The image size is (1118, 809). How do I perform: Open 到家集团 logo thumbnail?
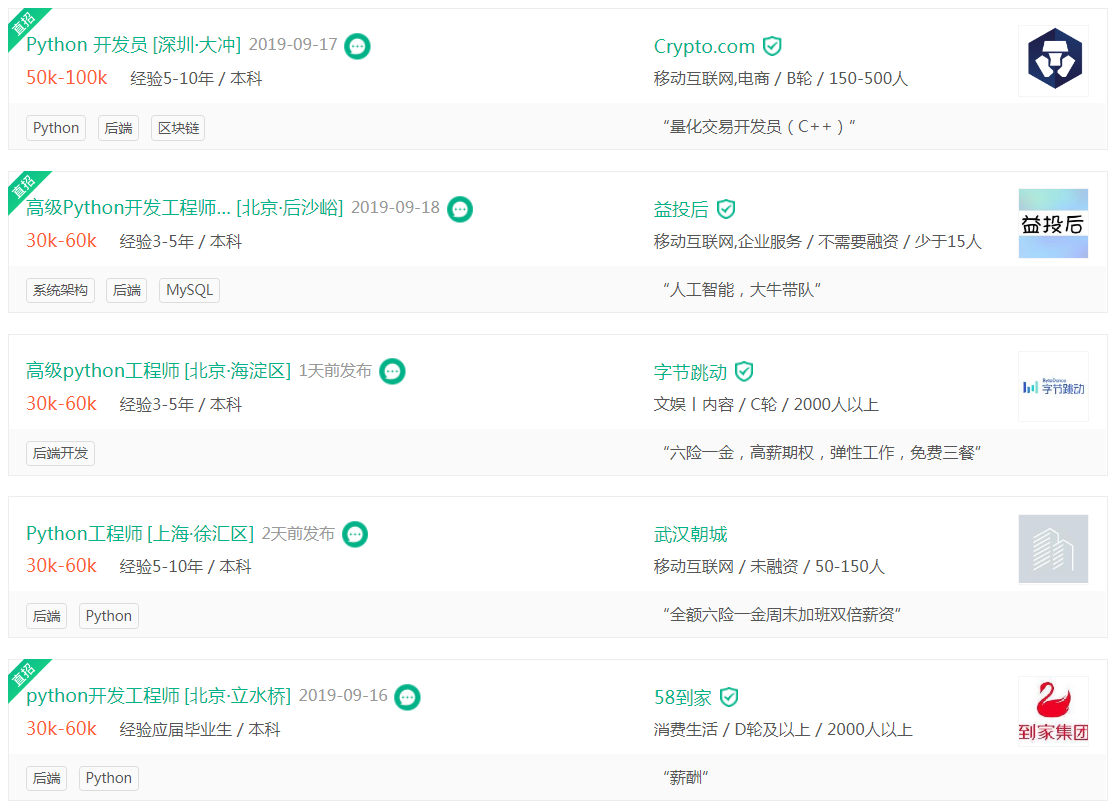tap(1054, 711)
